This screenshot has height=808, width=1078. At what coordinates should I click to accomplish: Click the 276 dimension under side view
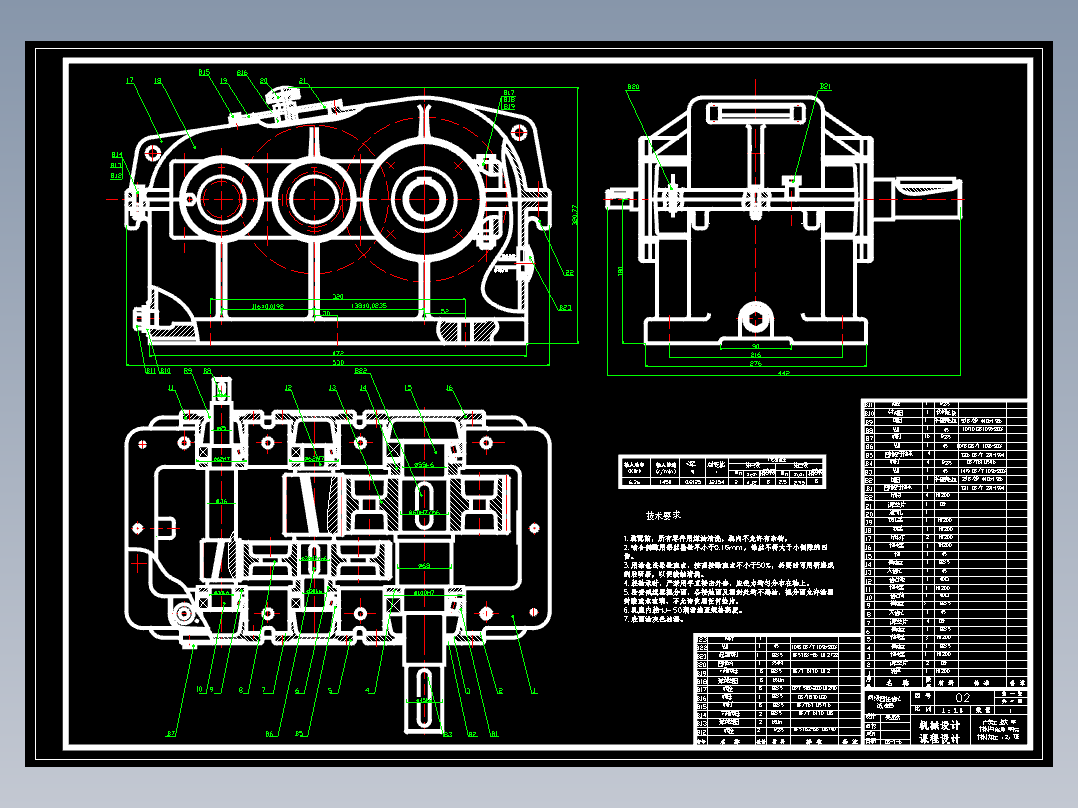coord(756,363)
